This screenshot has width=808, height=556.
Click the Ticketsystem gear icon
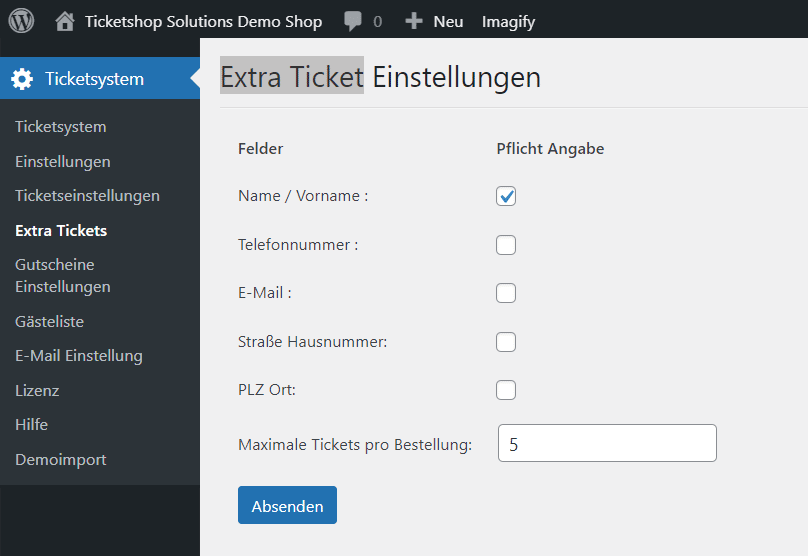pos(22,79)
